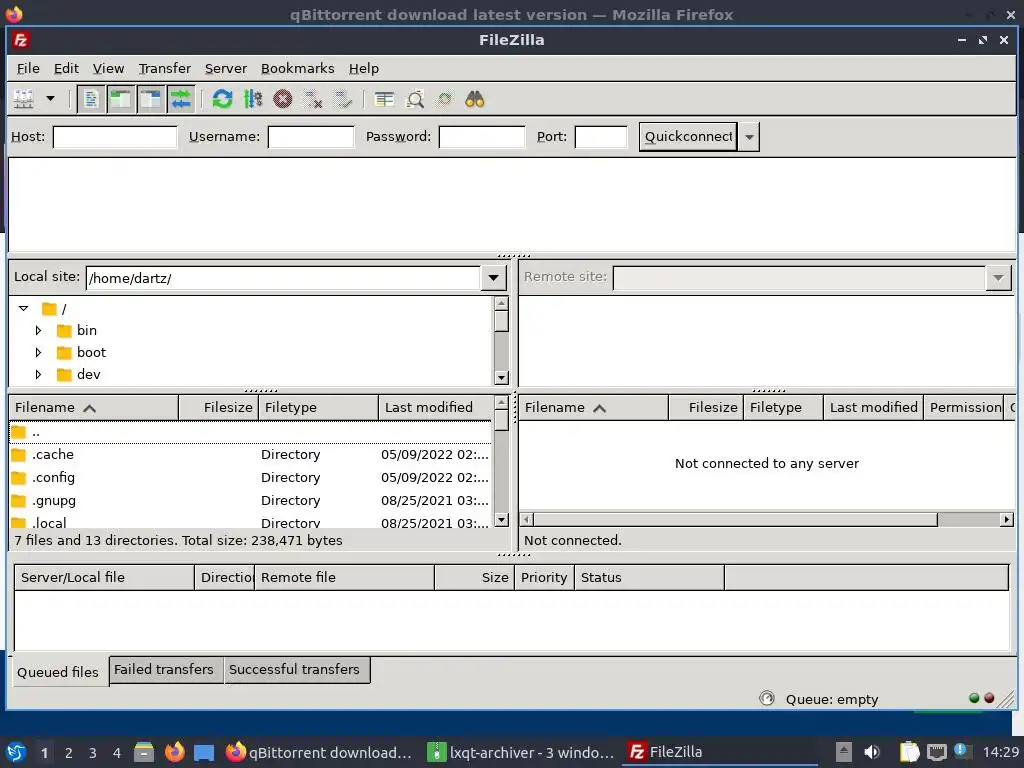Toggle message log display

[x=91, y=99]
